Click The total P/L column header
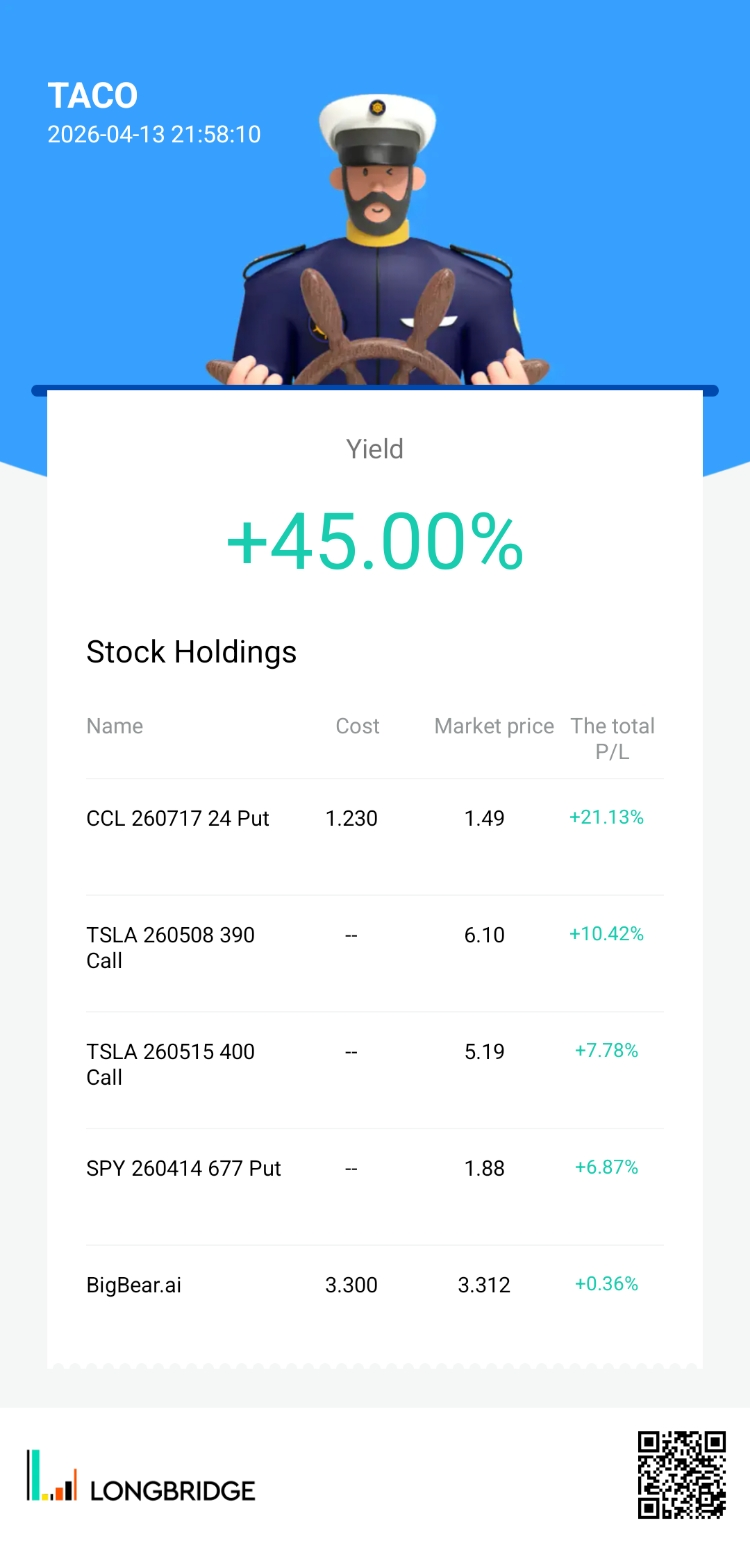This screenshot has height=1543, width=750. coord(612,738)
